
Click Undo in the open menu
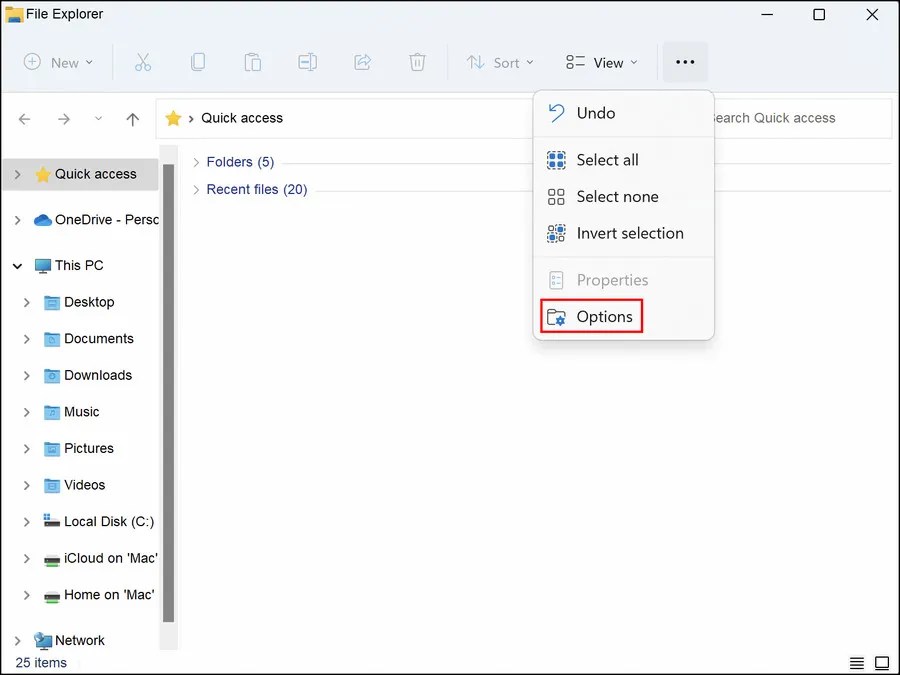click(x=597, y=113)
